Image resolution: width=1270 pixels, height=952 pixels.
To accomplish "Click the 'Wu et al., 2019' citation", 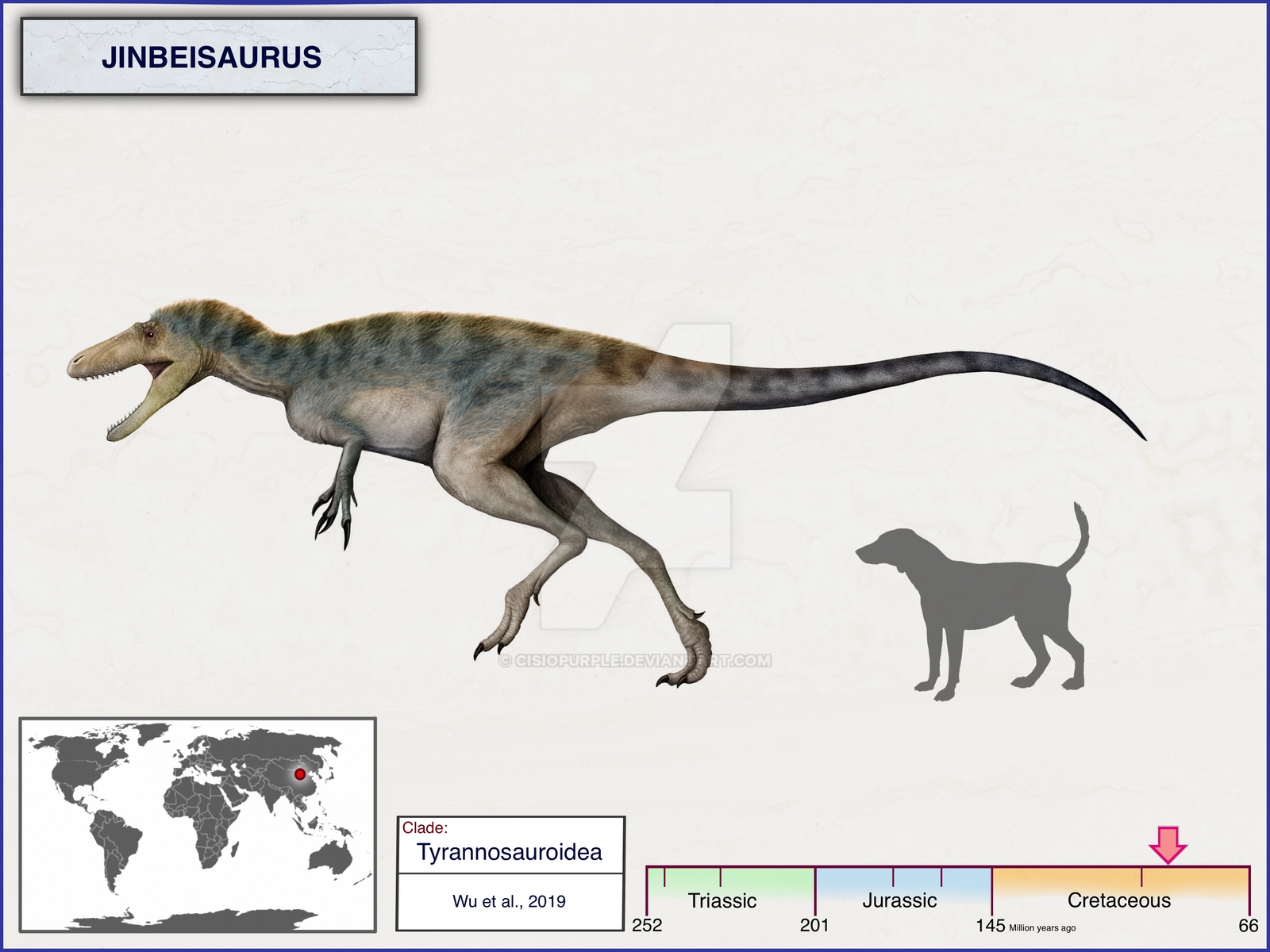I will pos(509,901).
